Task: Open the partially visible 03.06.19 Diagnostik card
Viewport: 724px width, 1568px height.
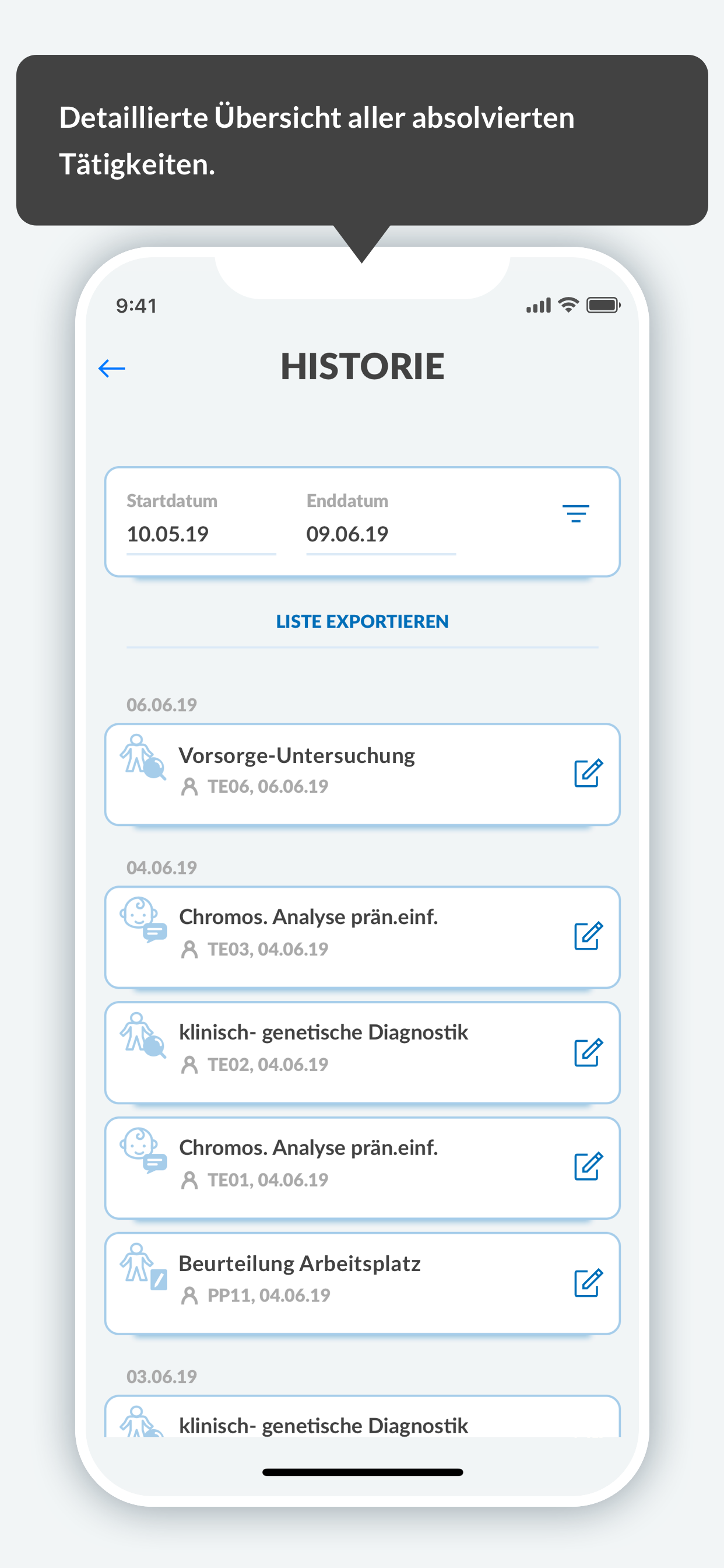Action: pyautogui.click(x=362, y=1416)
